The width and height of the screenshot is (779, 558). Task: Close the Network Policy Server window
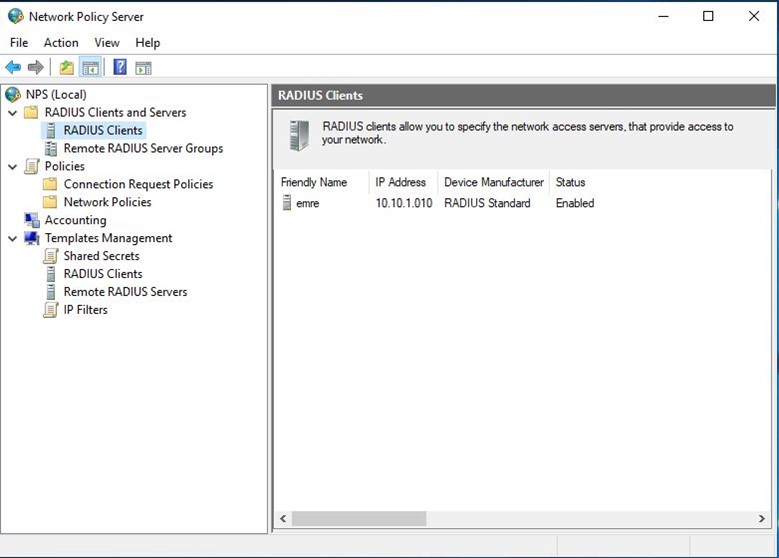click(754, 16)
